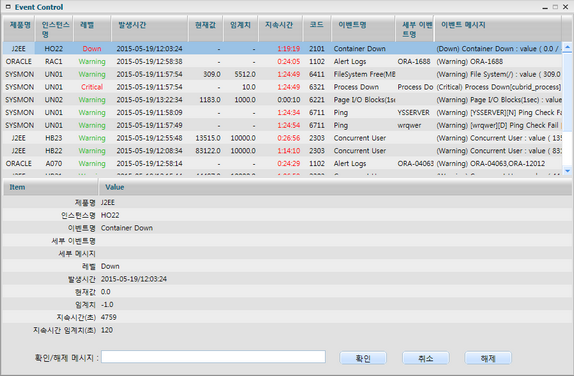
Task: Select the ORACLE RAC1 Alert Logs row
Action: click(282, 62)
